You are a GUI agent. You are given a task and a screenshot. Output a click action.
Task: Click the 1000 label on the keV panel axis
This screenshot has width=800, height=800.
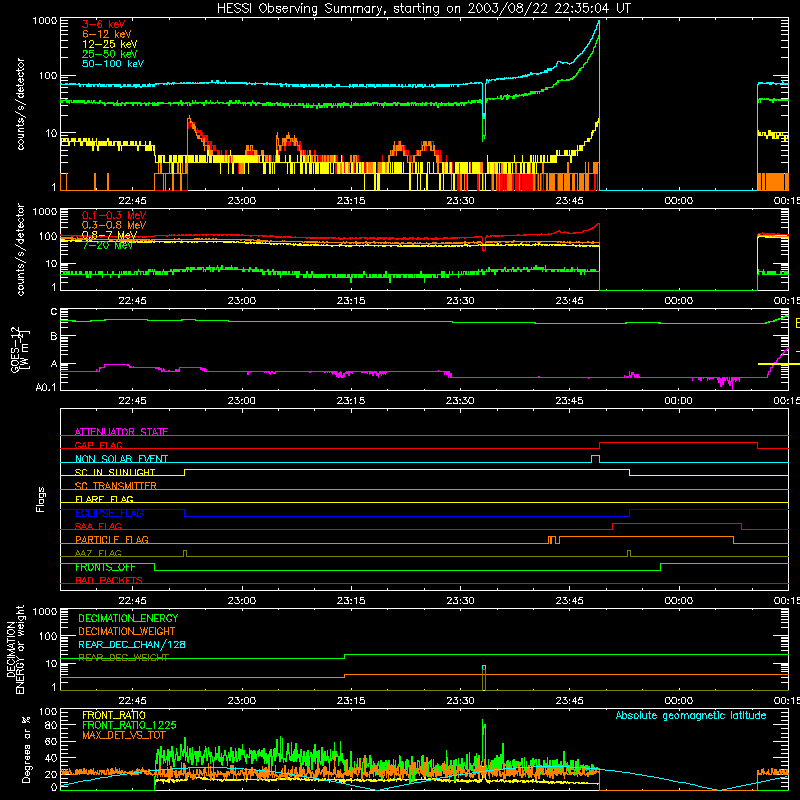click(x=45, y=21)
